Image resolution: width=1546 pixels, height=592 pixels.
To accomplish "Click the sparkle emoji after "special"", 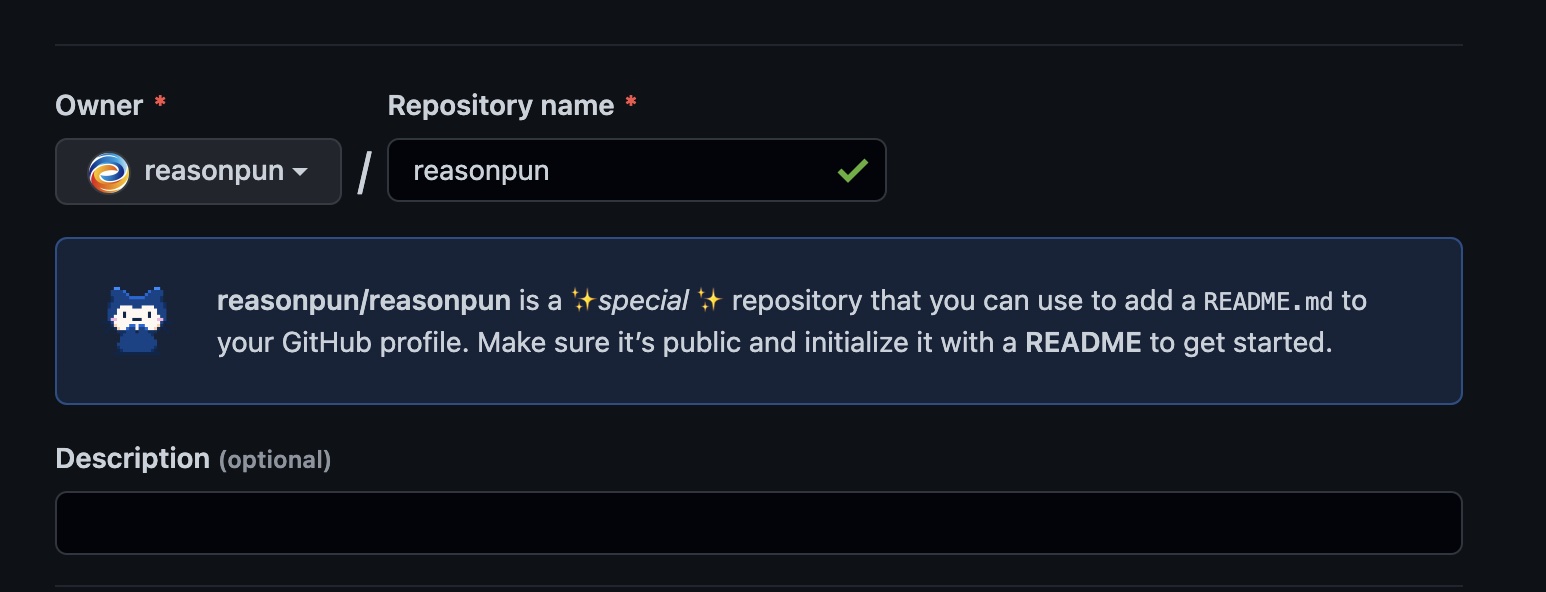I will click(710, 300).
